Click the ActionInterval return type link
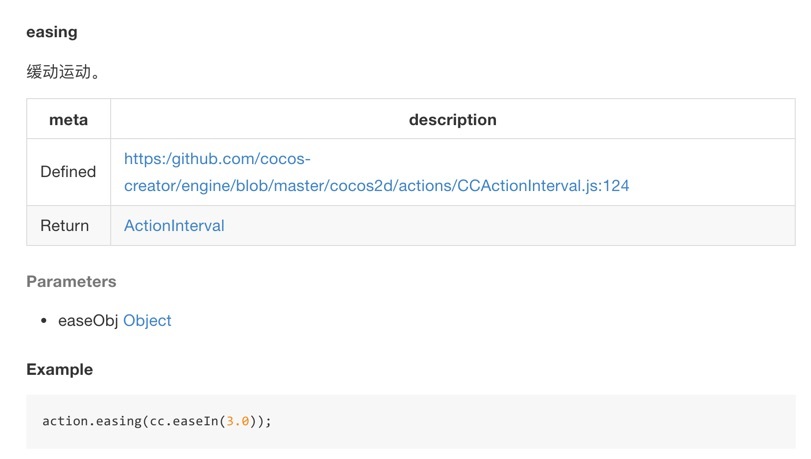Viewport: 811px width, 459px height. point(174,226)
